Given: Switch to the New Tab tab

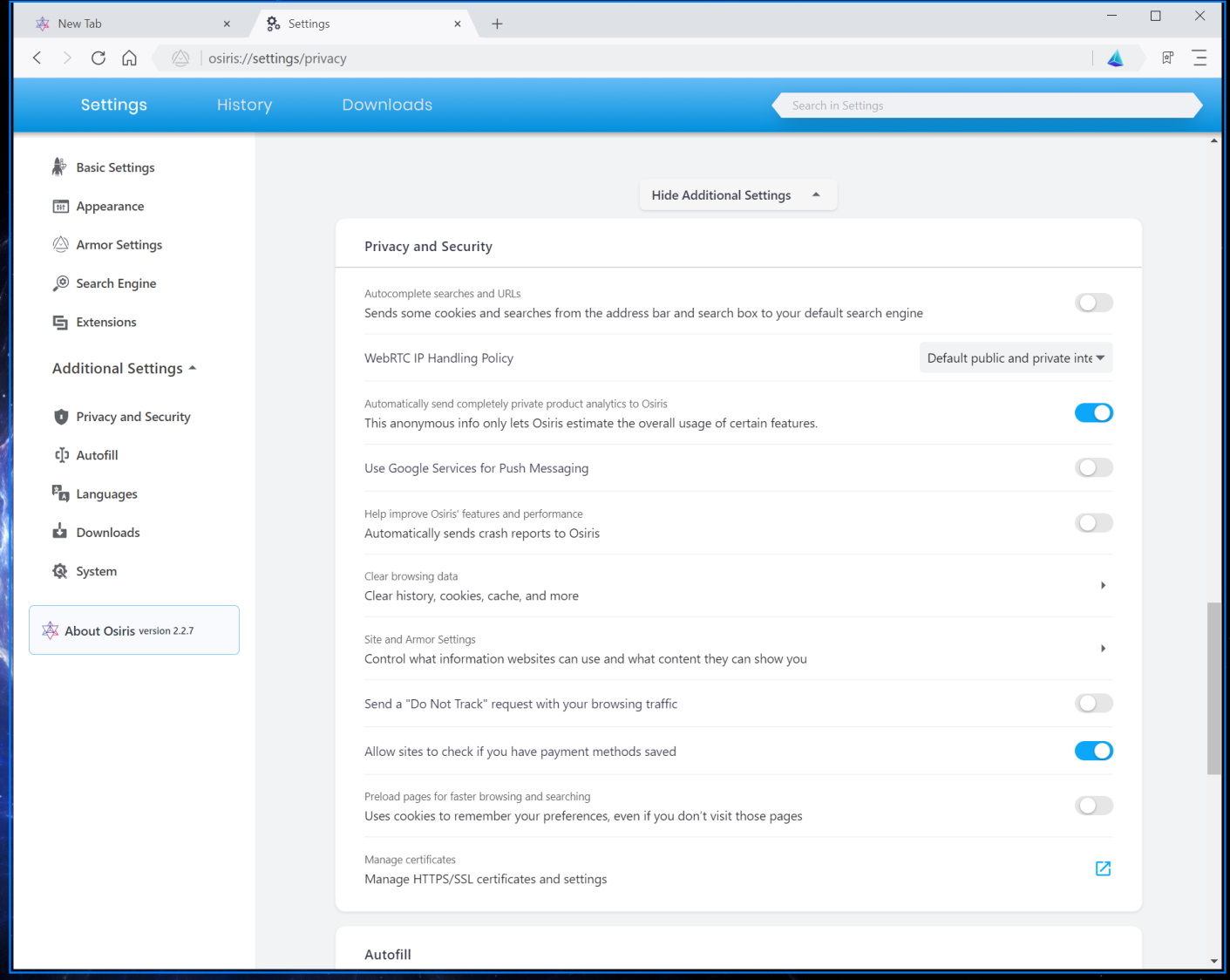Looking at the screenshot, I should pyautogui.click(x=133, y=24).
